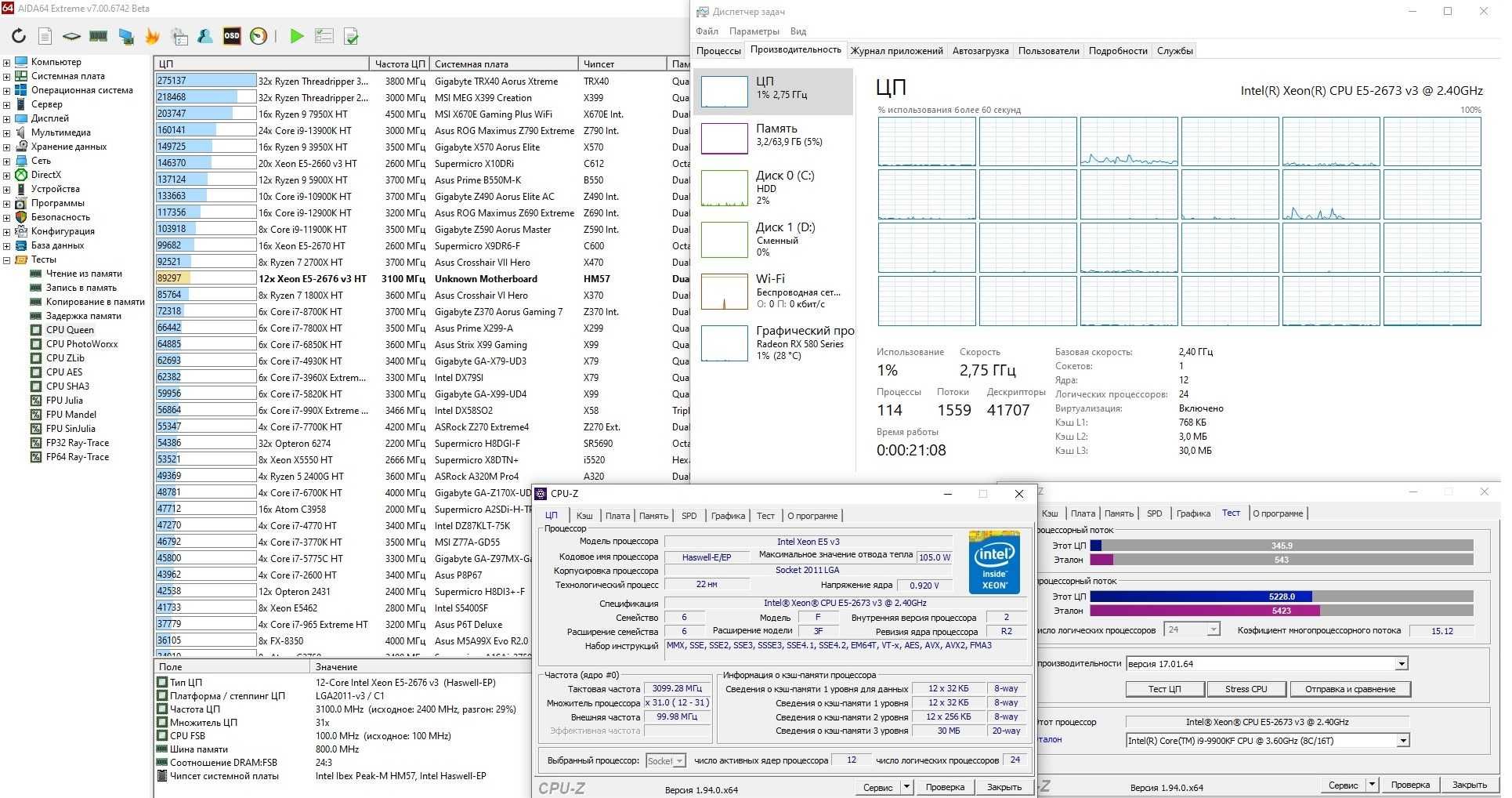This screenshot has width=1512, height=798.
Task: Open the reference processor i9-9900KF dropdown
Action: coord(1402,741)
